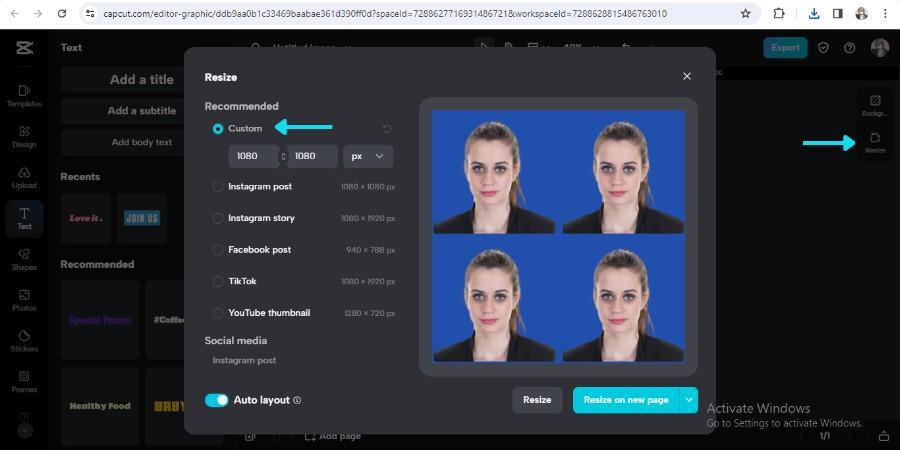900x450 pixels.
Task: Open the Upload sidebar panel
Action: [x=24, y=178]
